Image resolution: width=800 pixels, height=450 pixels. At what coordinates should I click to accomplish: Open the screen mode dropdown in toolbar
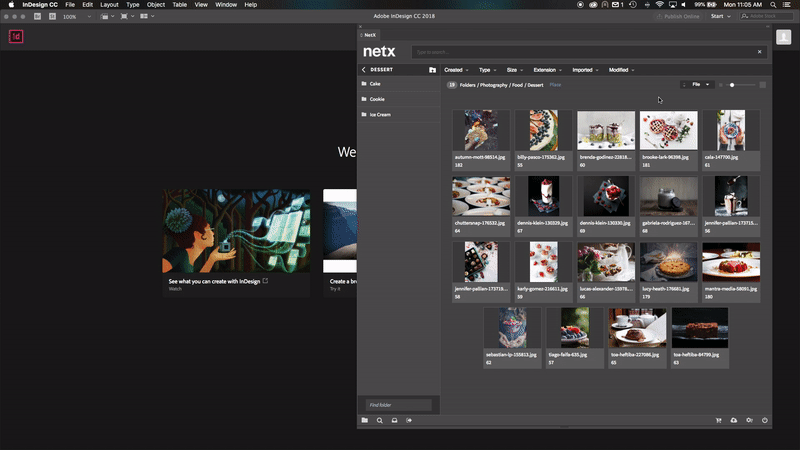pyautogui.click(x=127, y=16)
